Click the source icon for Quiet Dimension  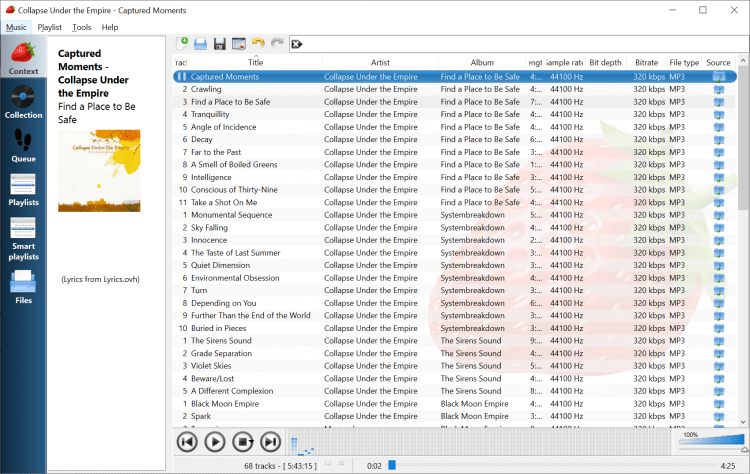click(x=718, y=265)
